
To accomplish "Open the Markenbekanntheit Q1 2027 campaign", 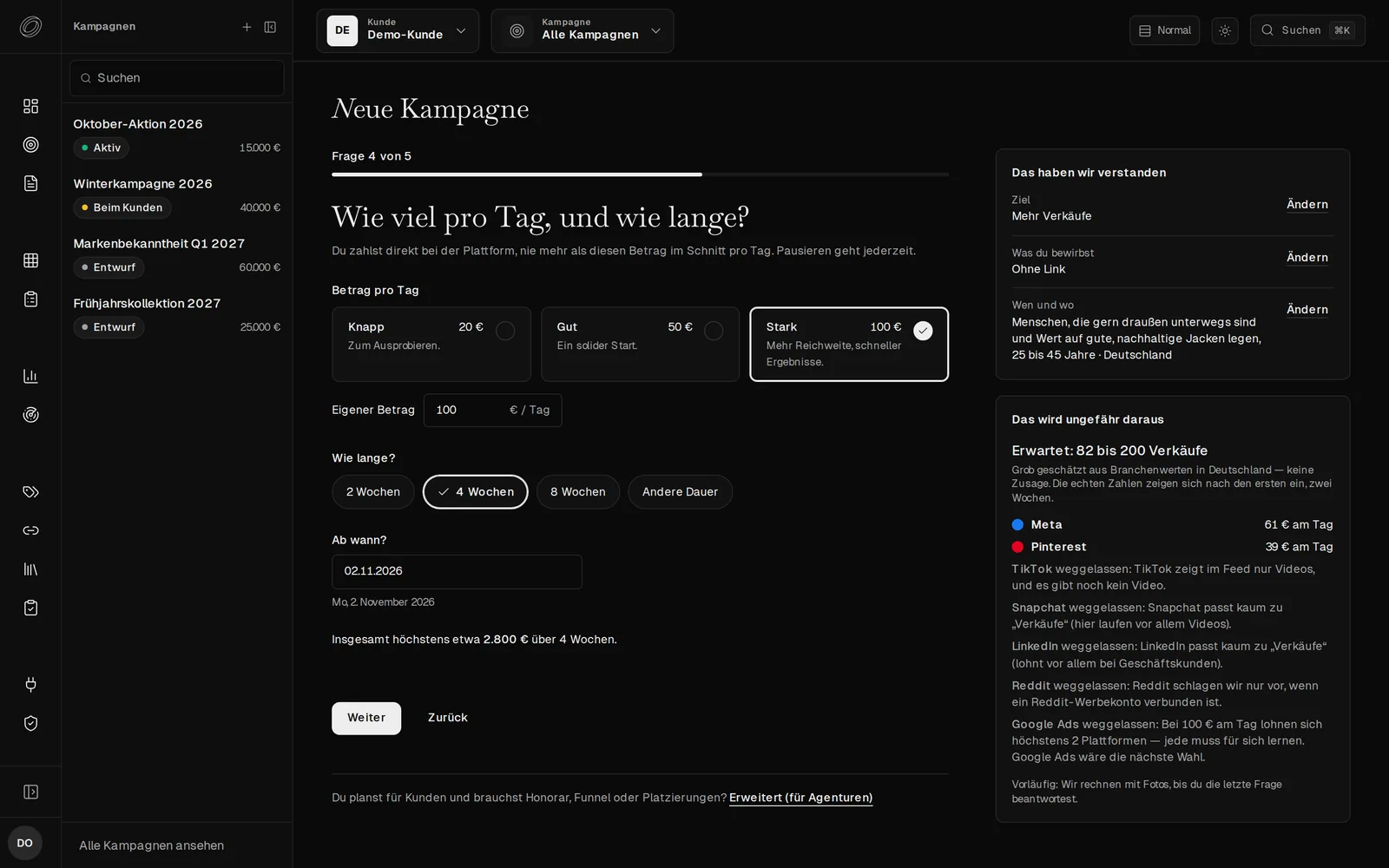I will (177, 256).
